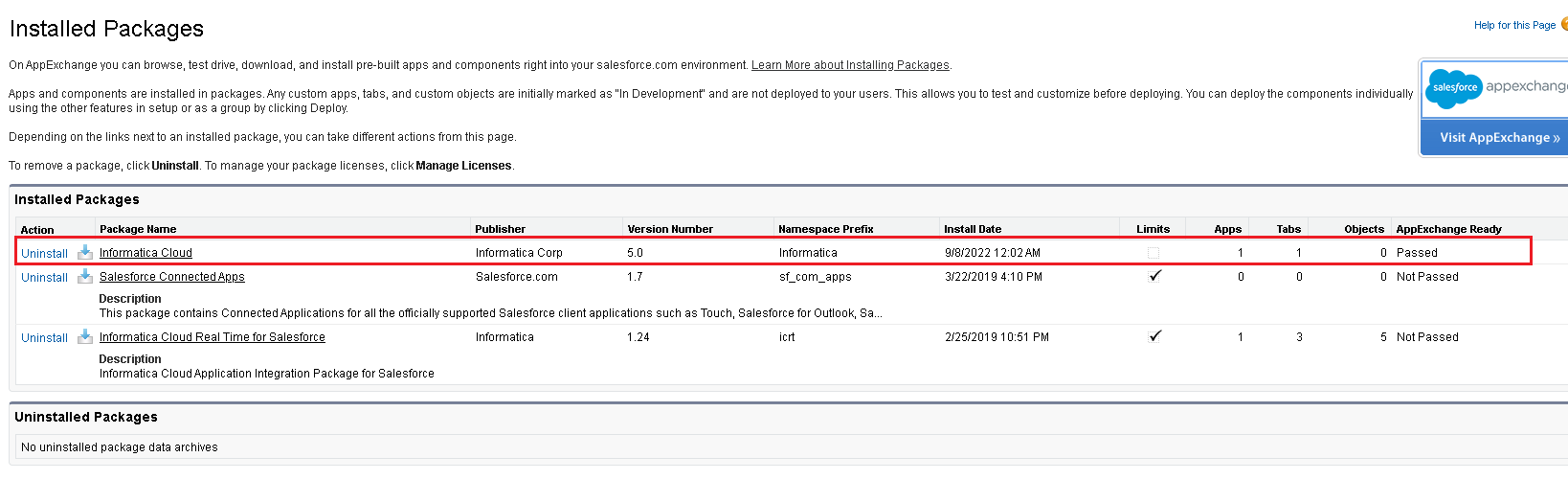Click Not Passed status for Salesforce Connected Apps
The width and height of the screenshot is (1568, 480).
click(x=1427, y=277)
